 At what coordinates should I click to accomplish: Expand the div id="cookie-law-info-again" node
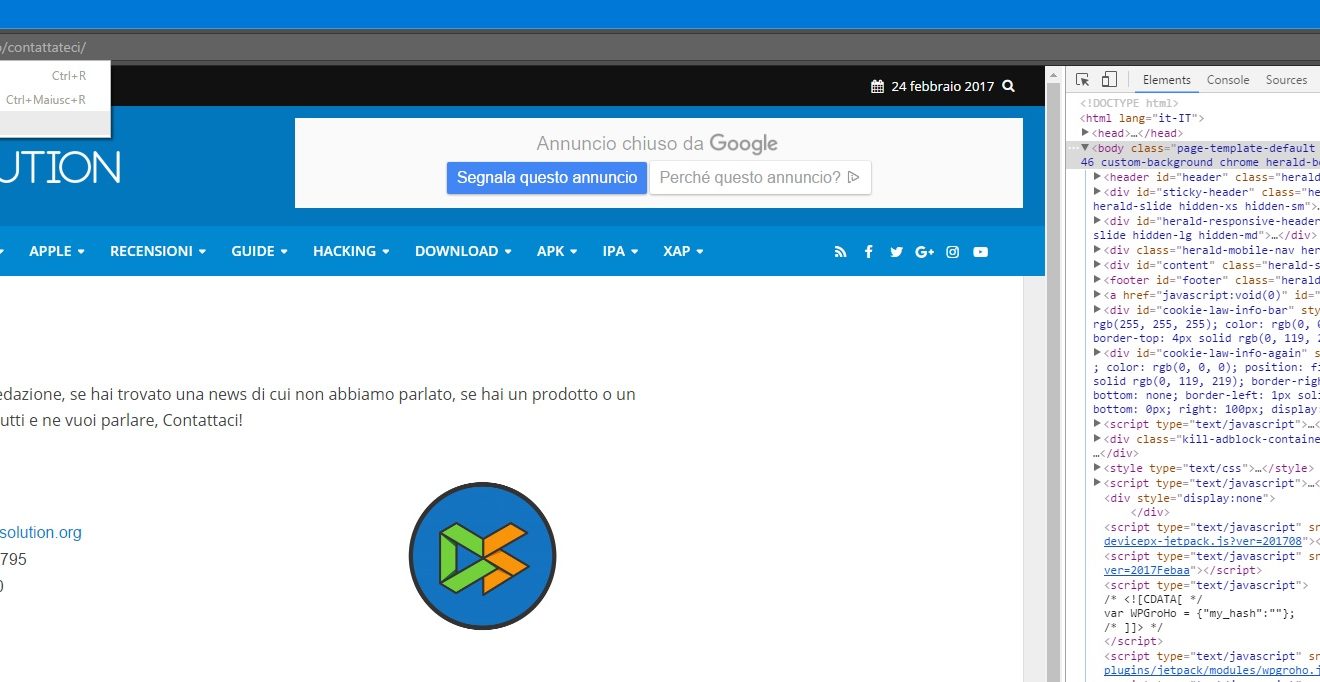pyautogui.click(x=1098, y=353)
